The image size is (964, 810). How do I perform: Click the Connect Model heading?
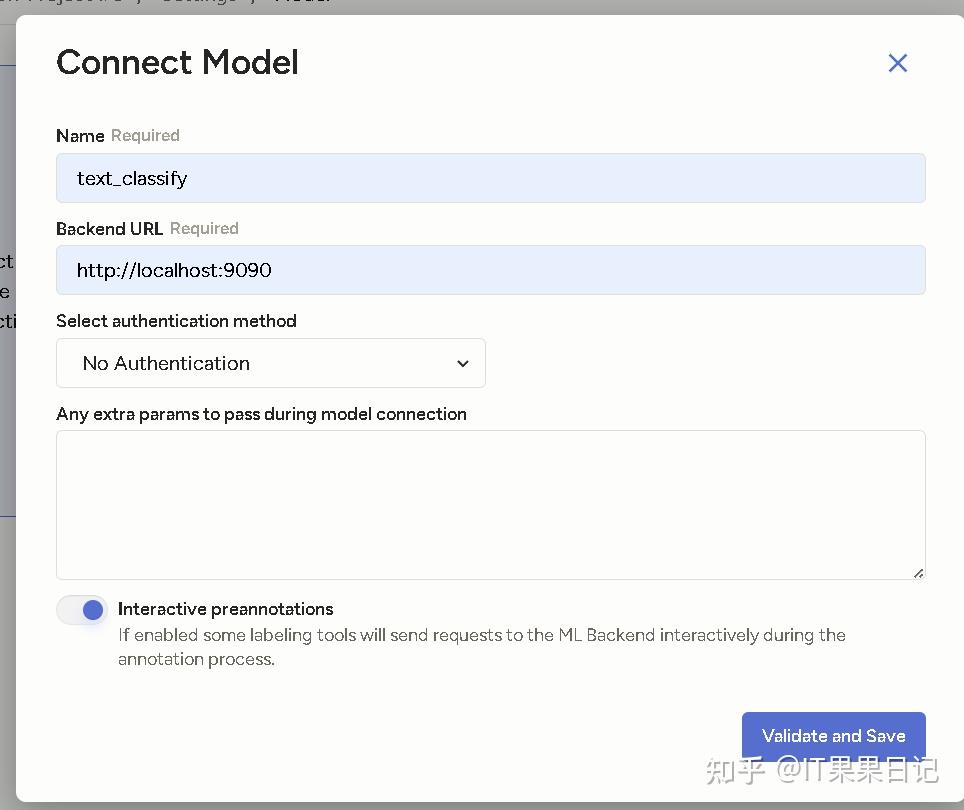(177, 62)
